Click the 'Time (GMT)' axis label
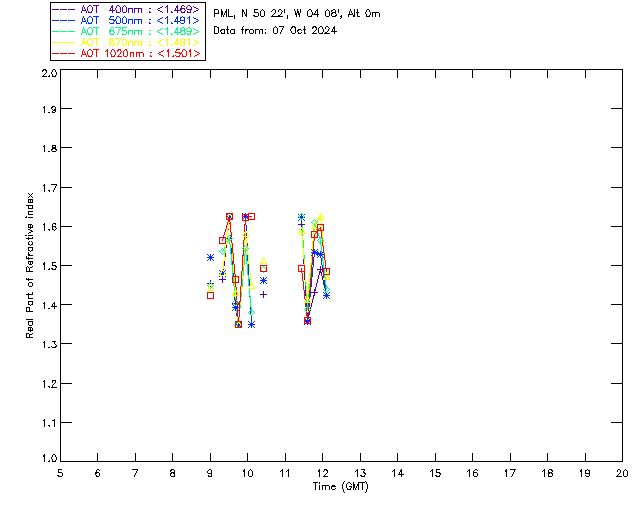640x512 pixels. pos(340,487)
